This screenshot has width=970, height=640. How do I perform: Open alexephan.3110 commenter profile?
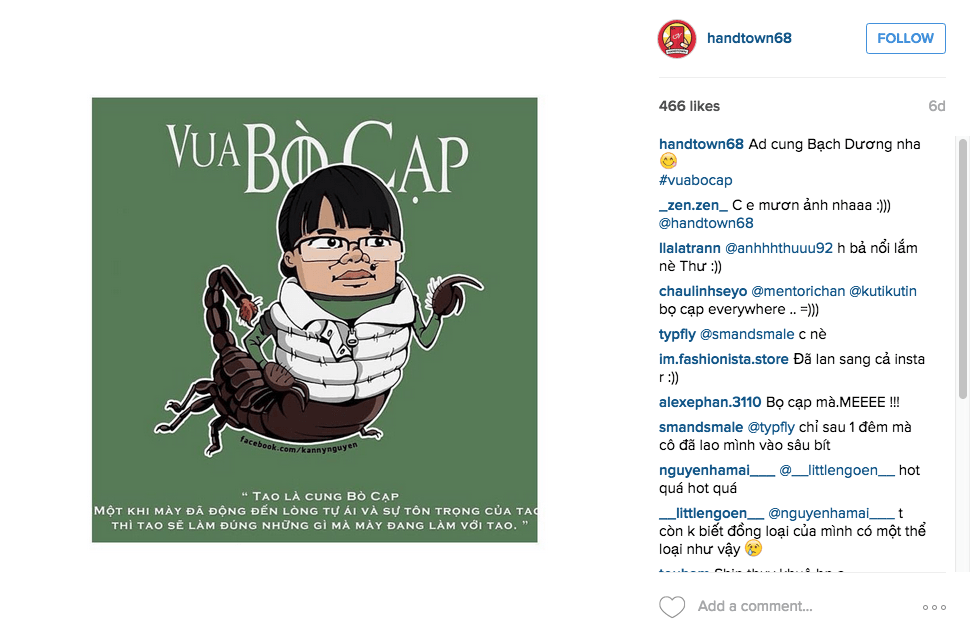click(x=710, y=403)
